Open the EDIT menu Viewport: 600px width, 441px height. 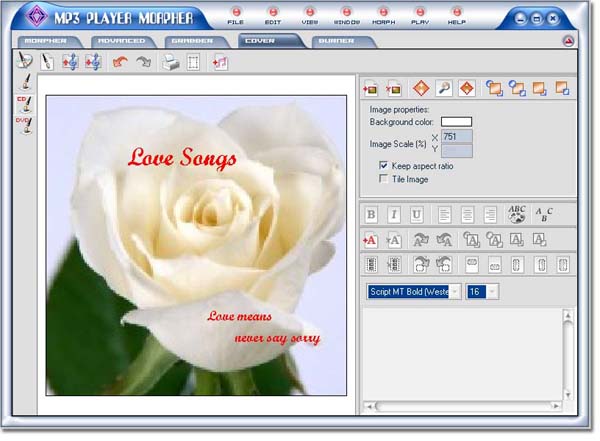point(273,17)
